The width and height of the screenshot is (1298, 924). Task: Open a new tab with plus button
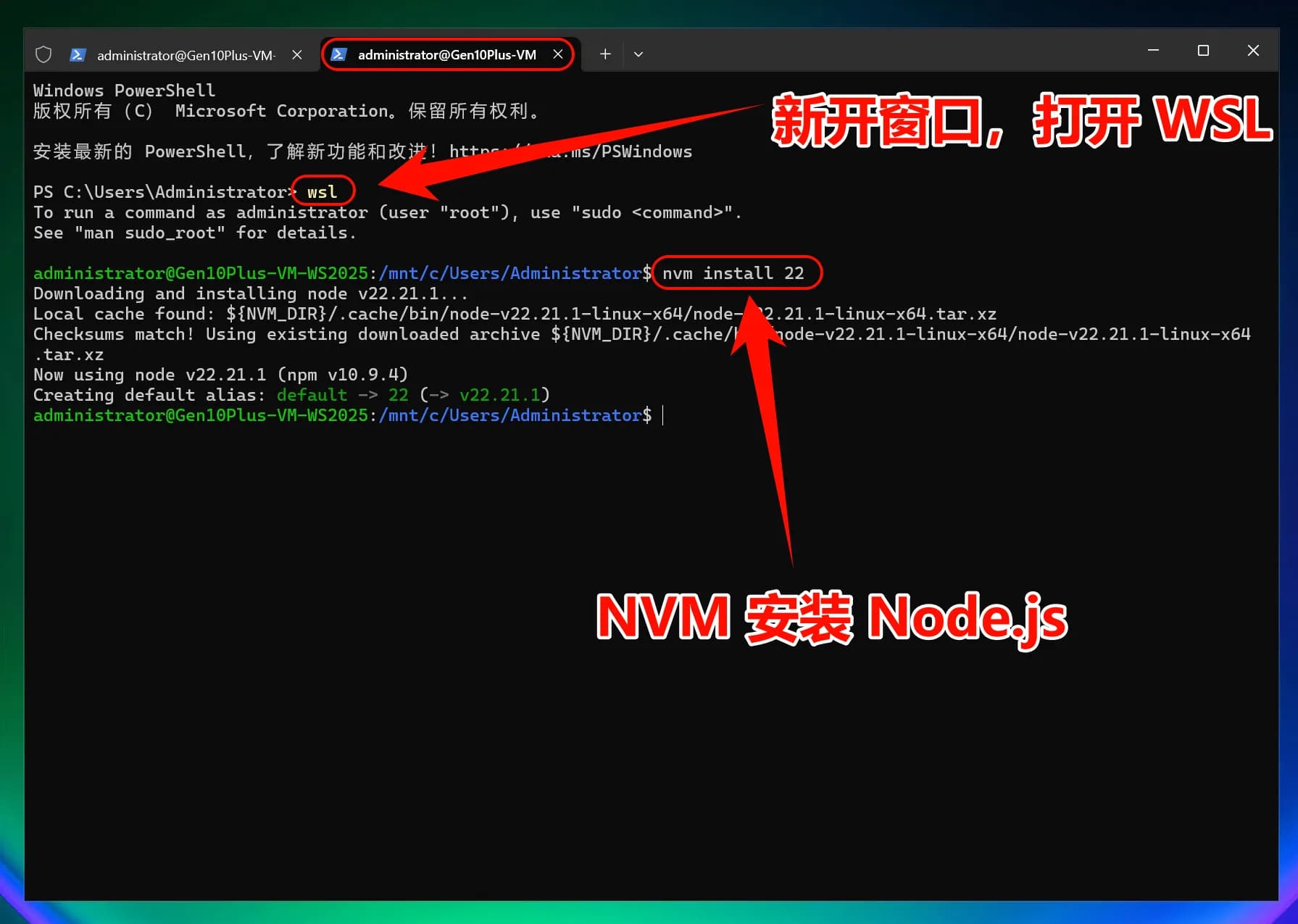pos(605,54)
